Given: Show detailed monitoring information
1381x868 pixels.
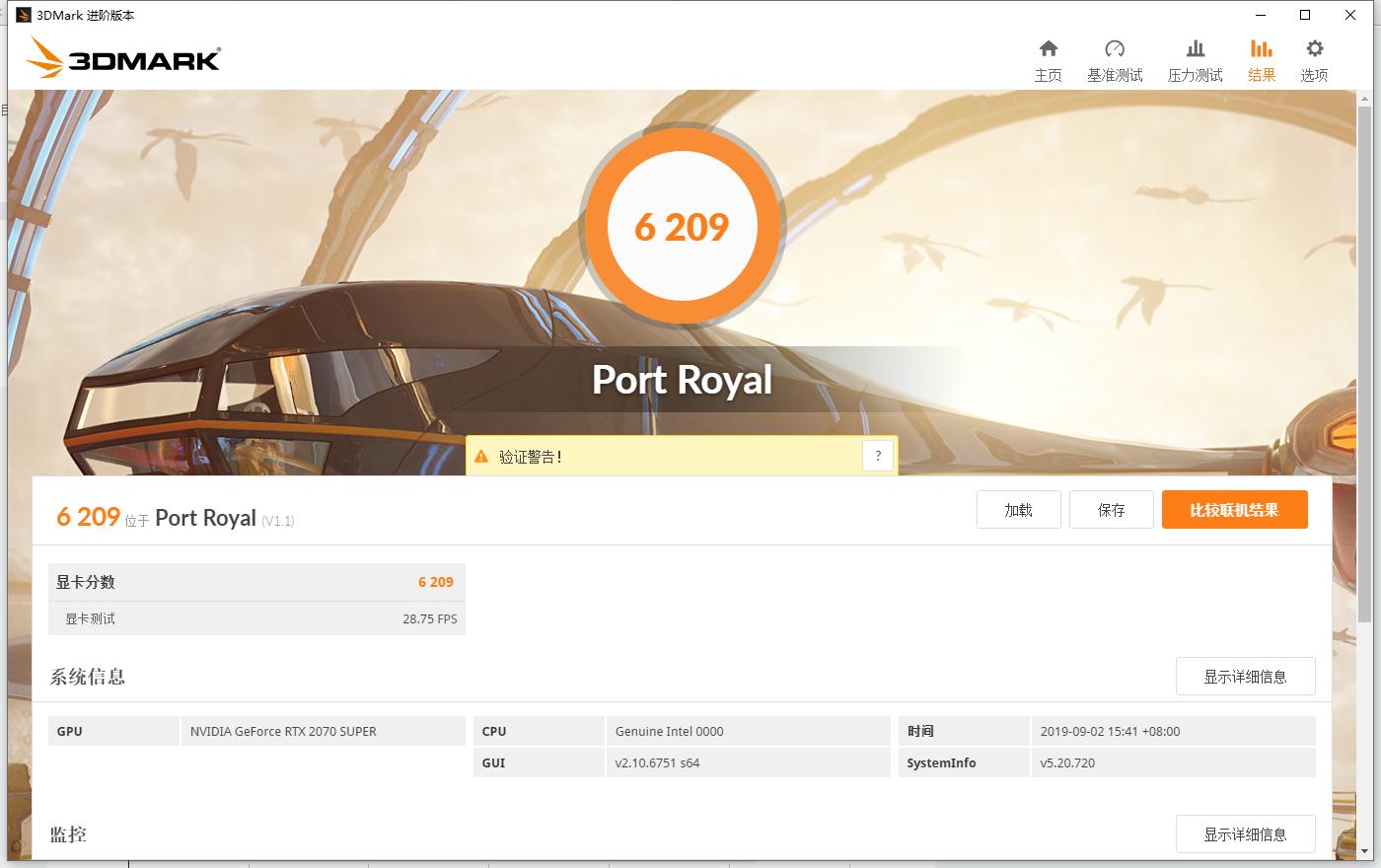Looking at the screenshot, I should (1245, 833).
